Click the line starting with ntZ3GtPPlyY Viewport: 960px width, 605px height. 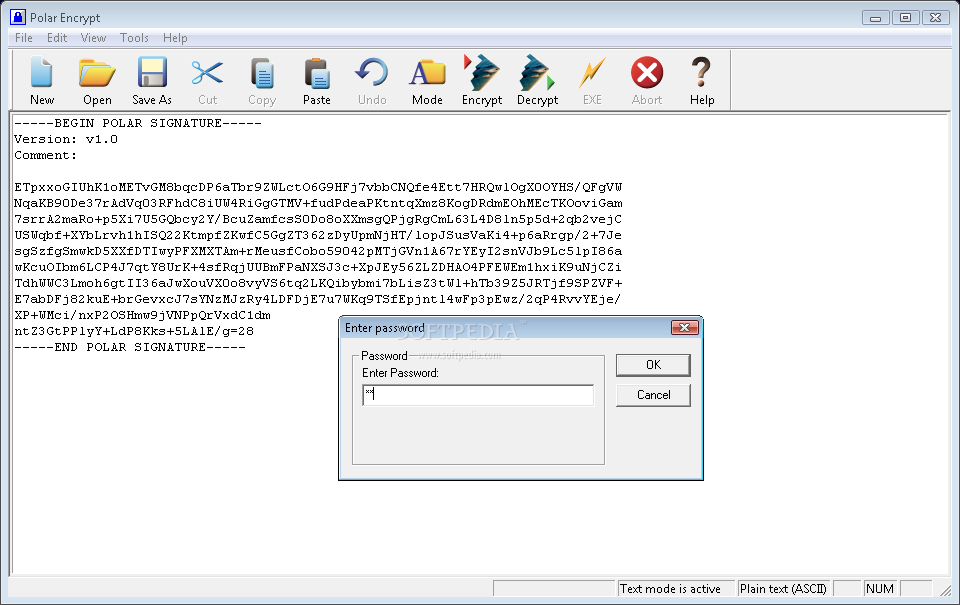point(133,331)
